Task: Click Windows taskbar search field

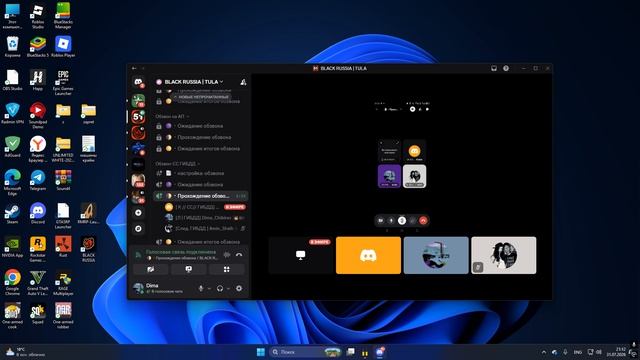Action: [x=305, y=352]
